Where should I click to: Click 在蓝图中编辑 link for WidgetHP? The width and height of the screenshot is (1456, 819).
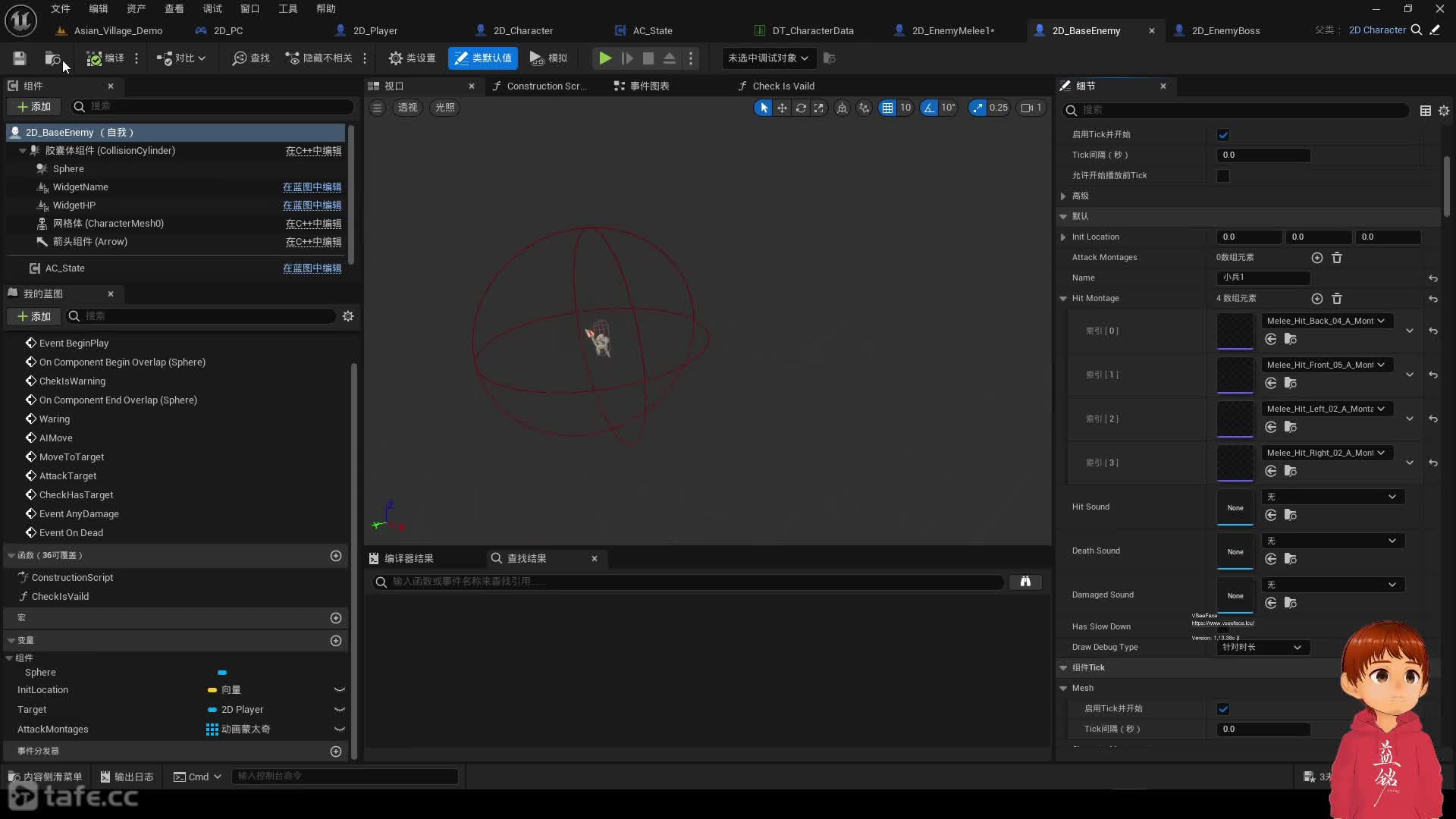point(312,206)
